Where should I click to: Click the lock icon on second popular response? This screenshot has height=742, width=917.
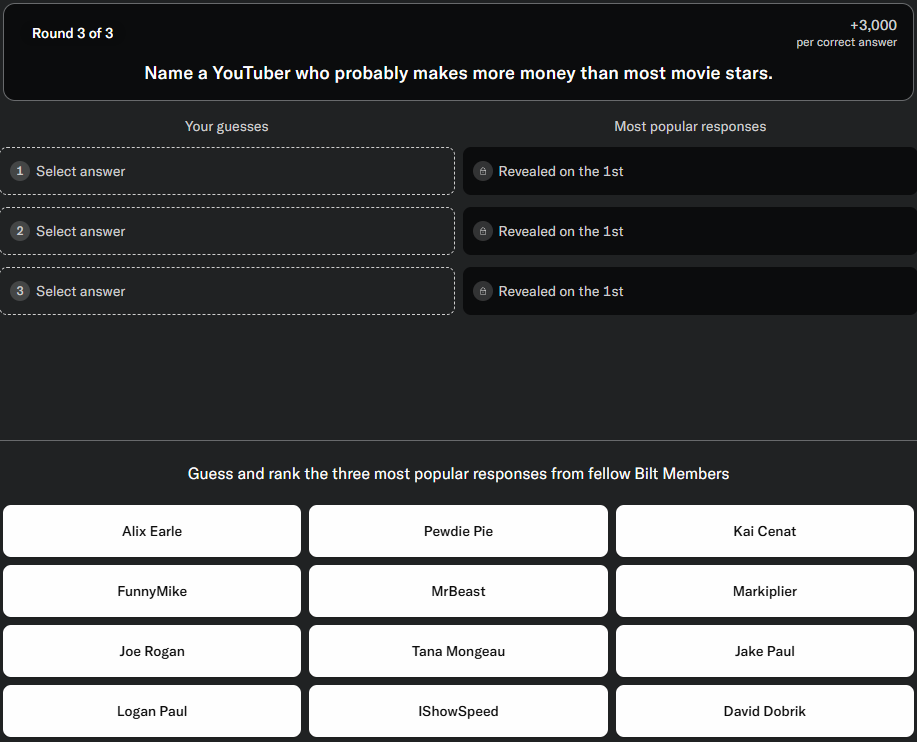click(x=483, y=231)
